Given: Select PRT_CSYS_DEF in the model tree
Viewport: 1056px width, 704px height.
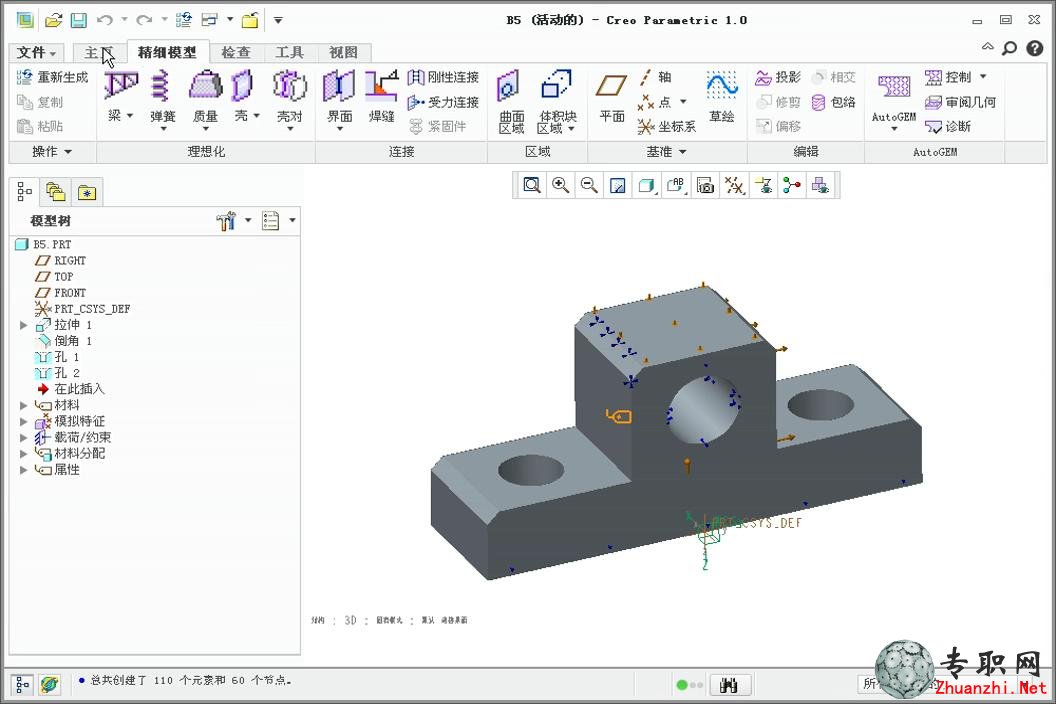Looking at the screenshot, I should [x=82, y=309].
